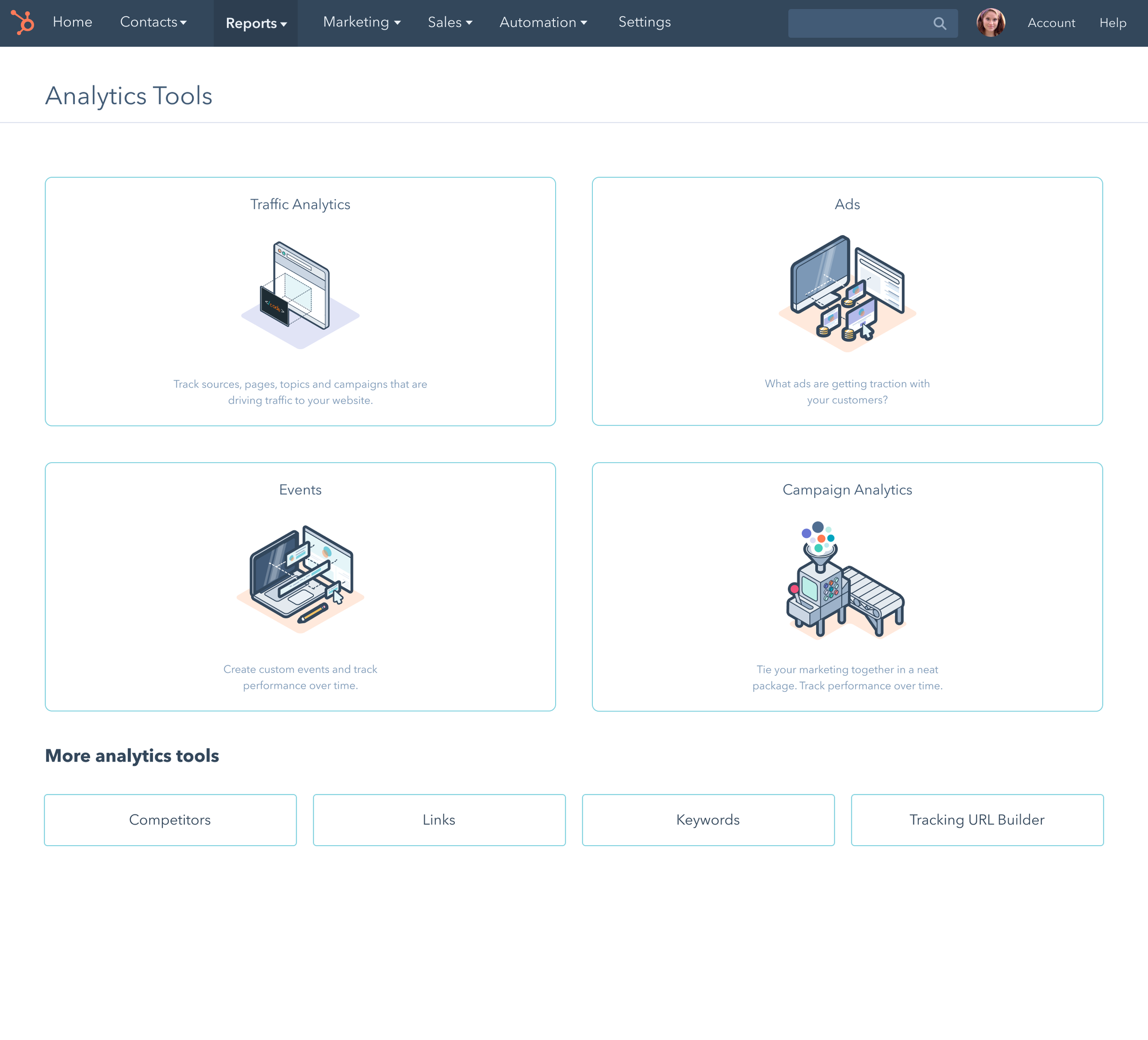This screenshot has height=1040, width=1148.
Task: Open the Tracking URL Builder
Action: [977, 820]
